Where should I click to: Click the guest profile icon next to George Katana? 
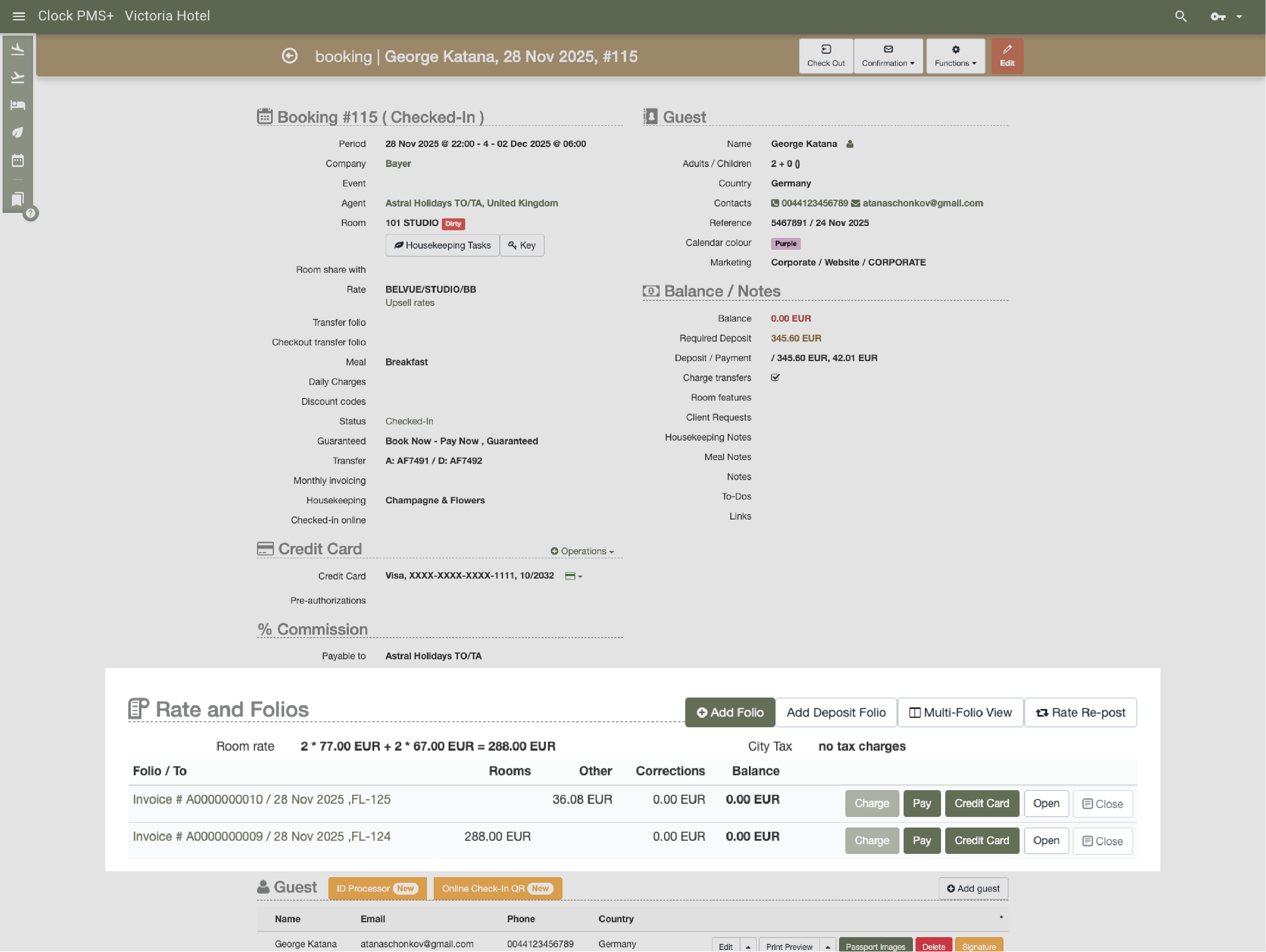(x=850, y=144)
